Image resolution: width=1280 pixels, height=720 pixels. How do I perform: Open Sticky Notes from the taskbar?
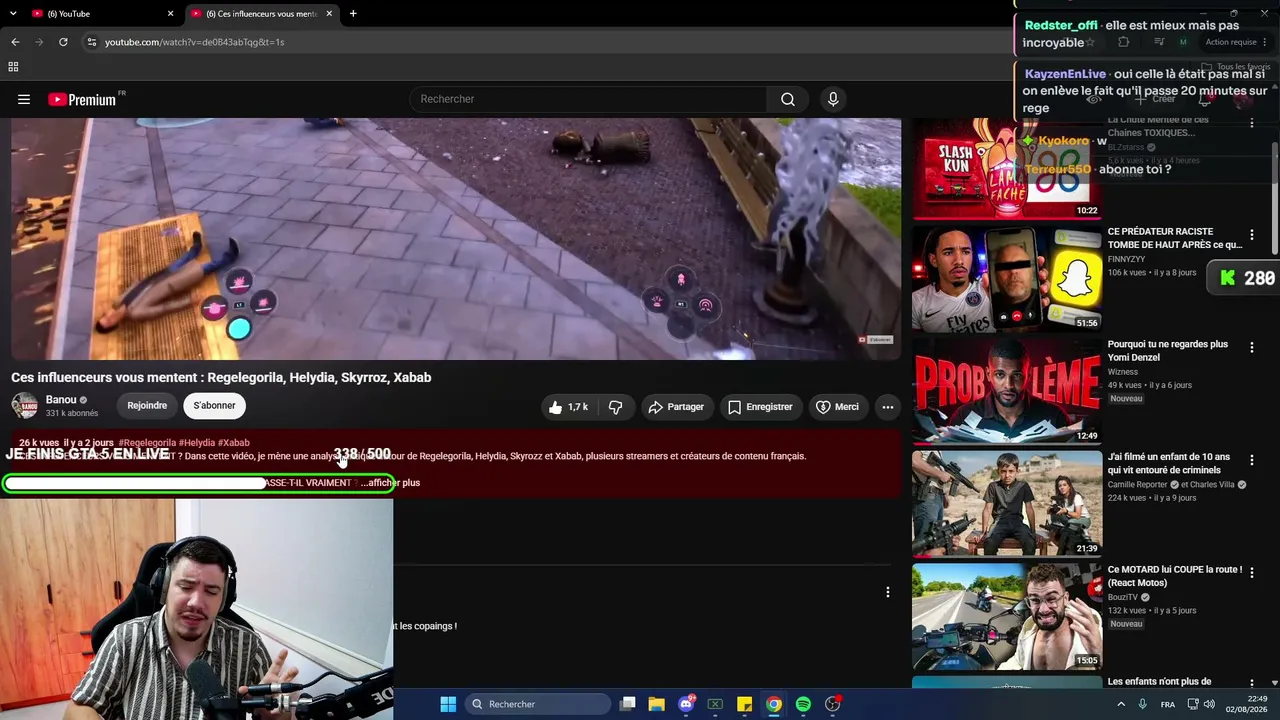(x=745, y=704)
